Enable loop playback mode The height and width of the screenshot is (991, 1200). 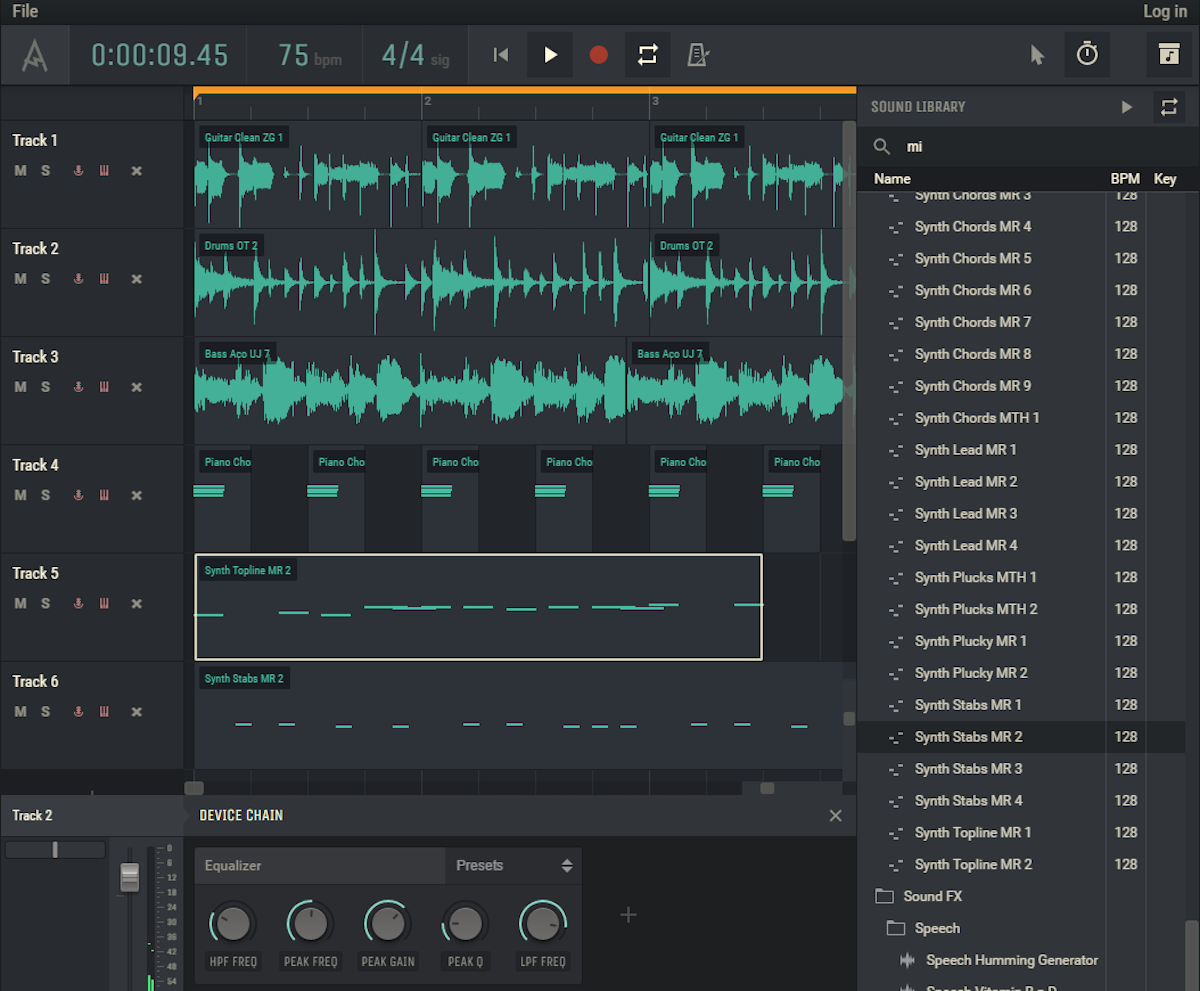coord(647,55)
